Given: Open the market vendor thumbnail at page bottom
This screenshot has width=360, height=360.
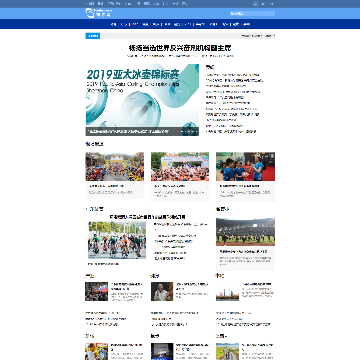Looking at the screenshot, I should pos(97,352).
